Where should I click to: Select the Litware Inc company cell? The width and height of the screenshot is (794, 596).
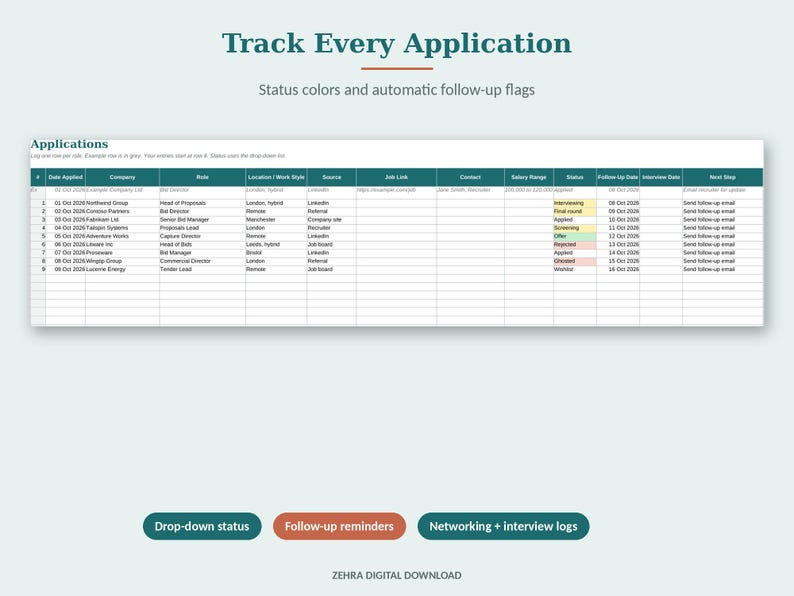tap(123, 245)
